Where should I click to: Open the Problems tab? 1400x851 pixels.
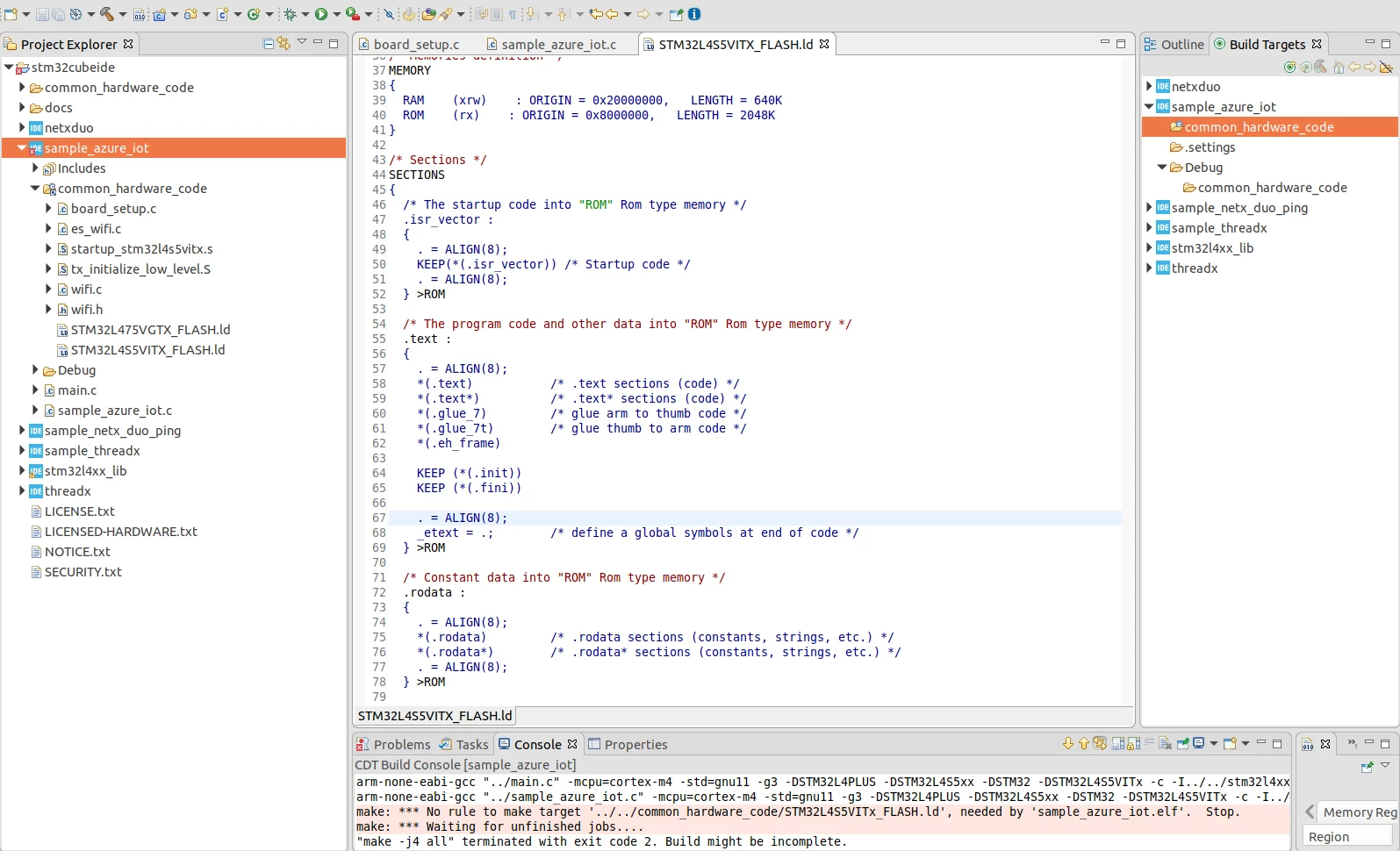coord(393,744)
